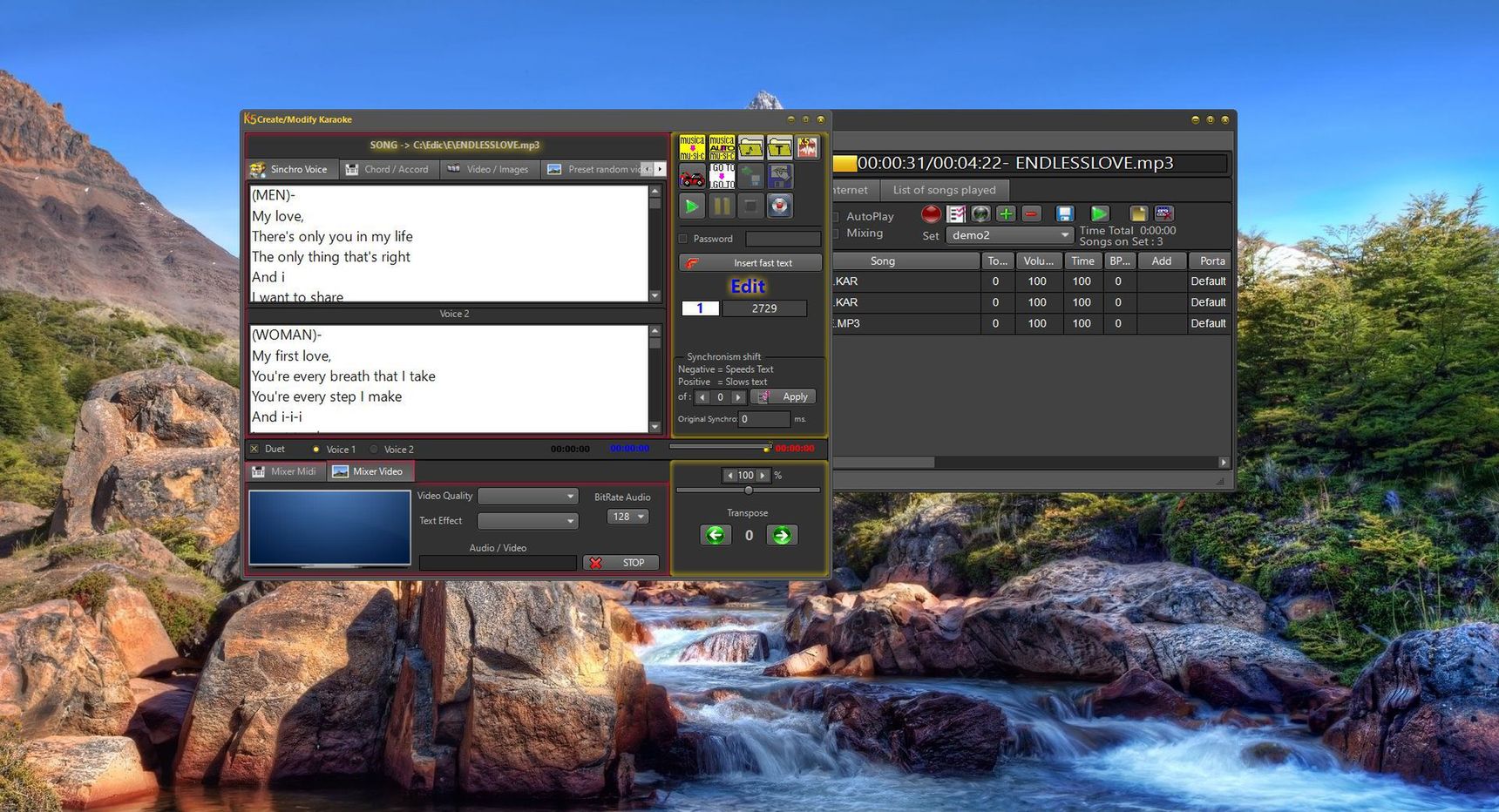
Task: Click the Add column header
Action: coord(1162,261)
